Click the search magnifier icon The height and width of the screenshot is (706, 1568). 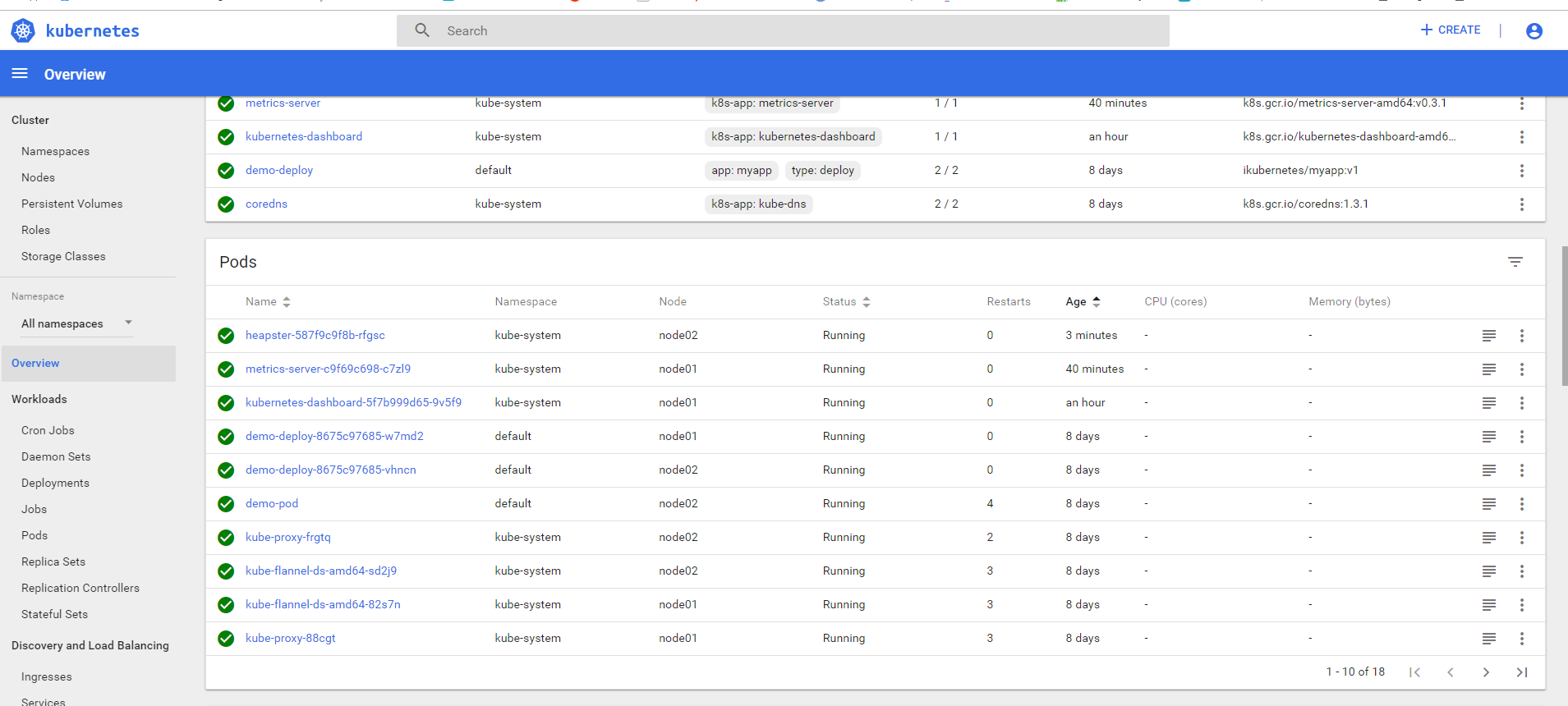pos(422,30)
